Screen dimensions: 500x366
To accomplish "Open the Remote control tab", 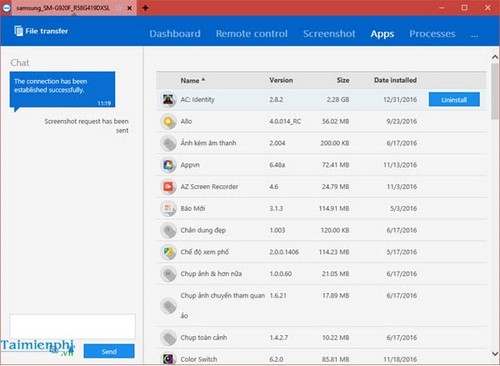I will 252,34.
